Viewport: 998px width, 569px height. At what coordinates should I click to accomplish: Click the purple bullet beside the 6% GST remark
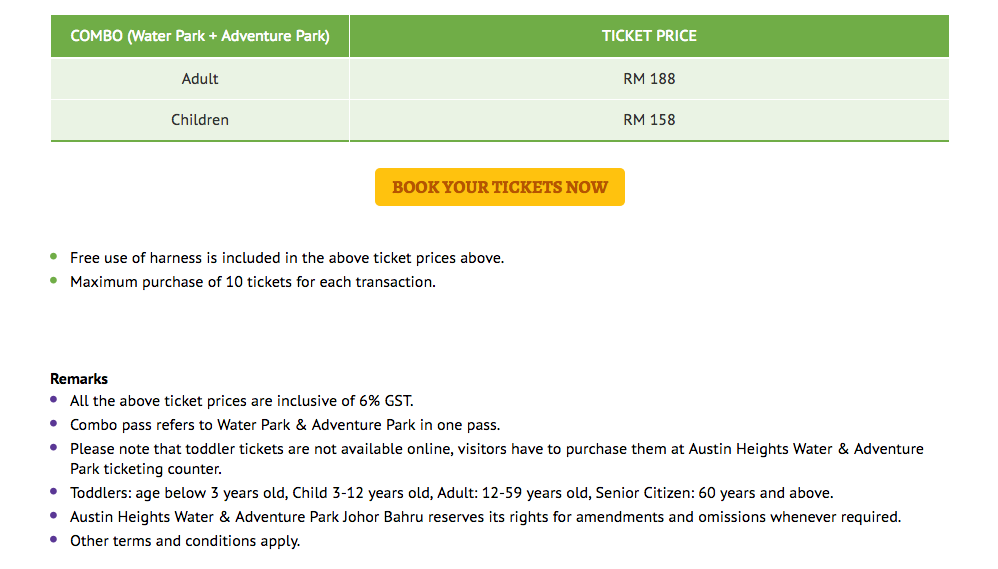click(x=54, y=400)
